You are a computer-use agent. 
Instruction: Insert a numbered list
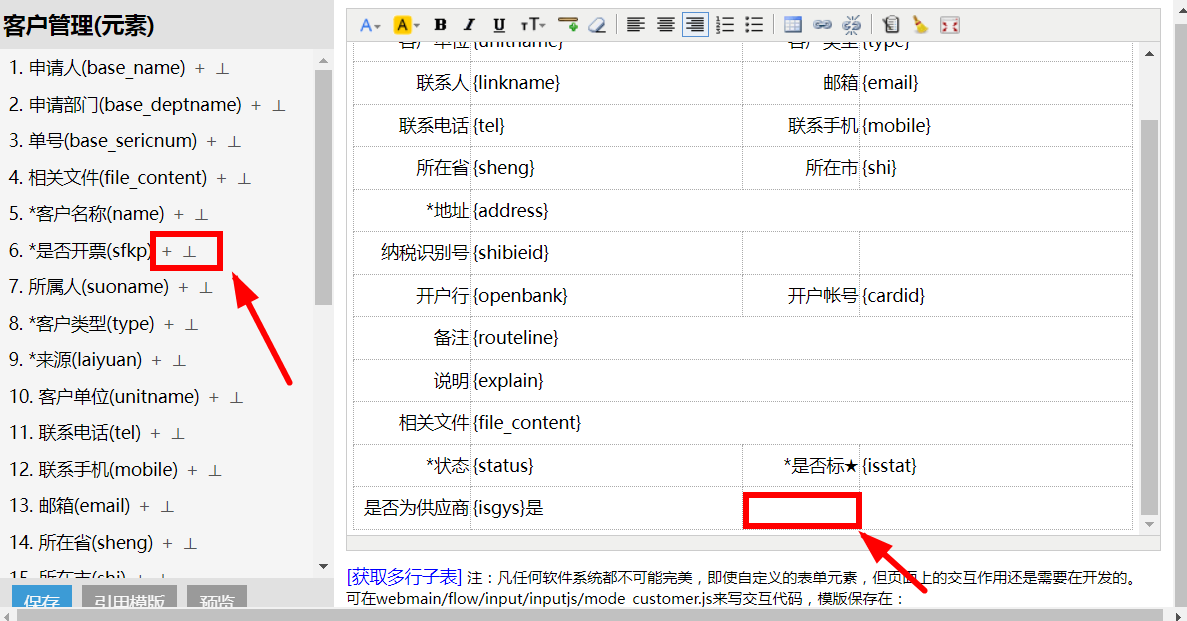click(724, 25)
